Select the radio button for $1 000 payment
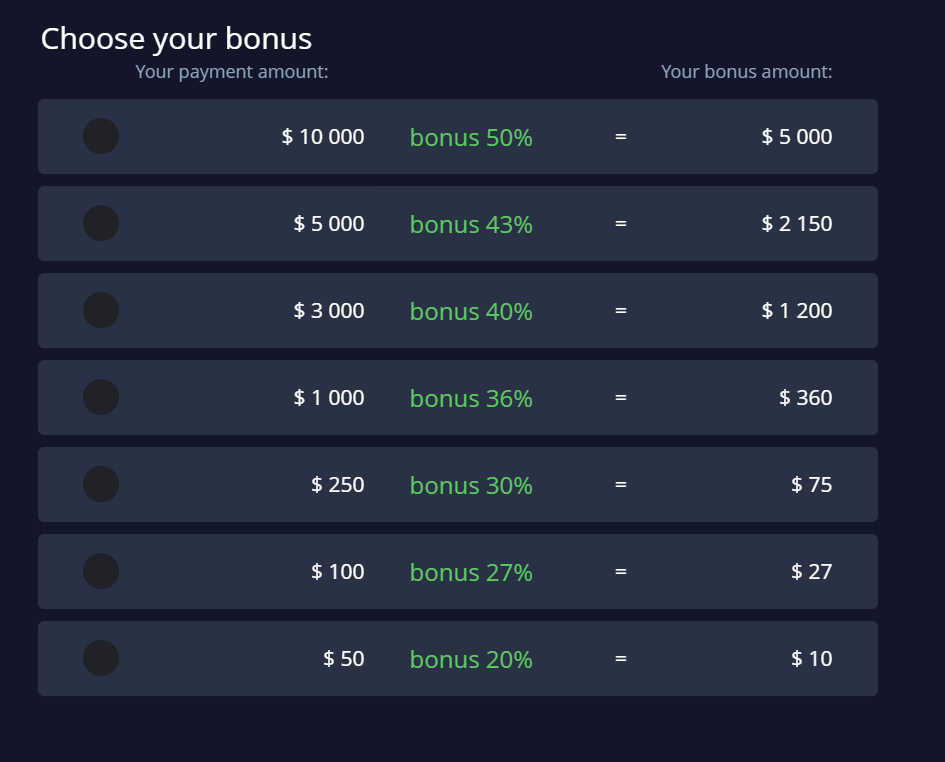This screenshot has width=945, height=762. [x=100, y=397]
